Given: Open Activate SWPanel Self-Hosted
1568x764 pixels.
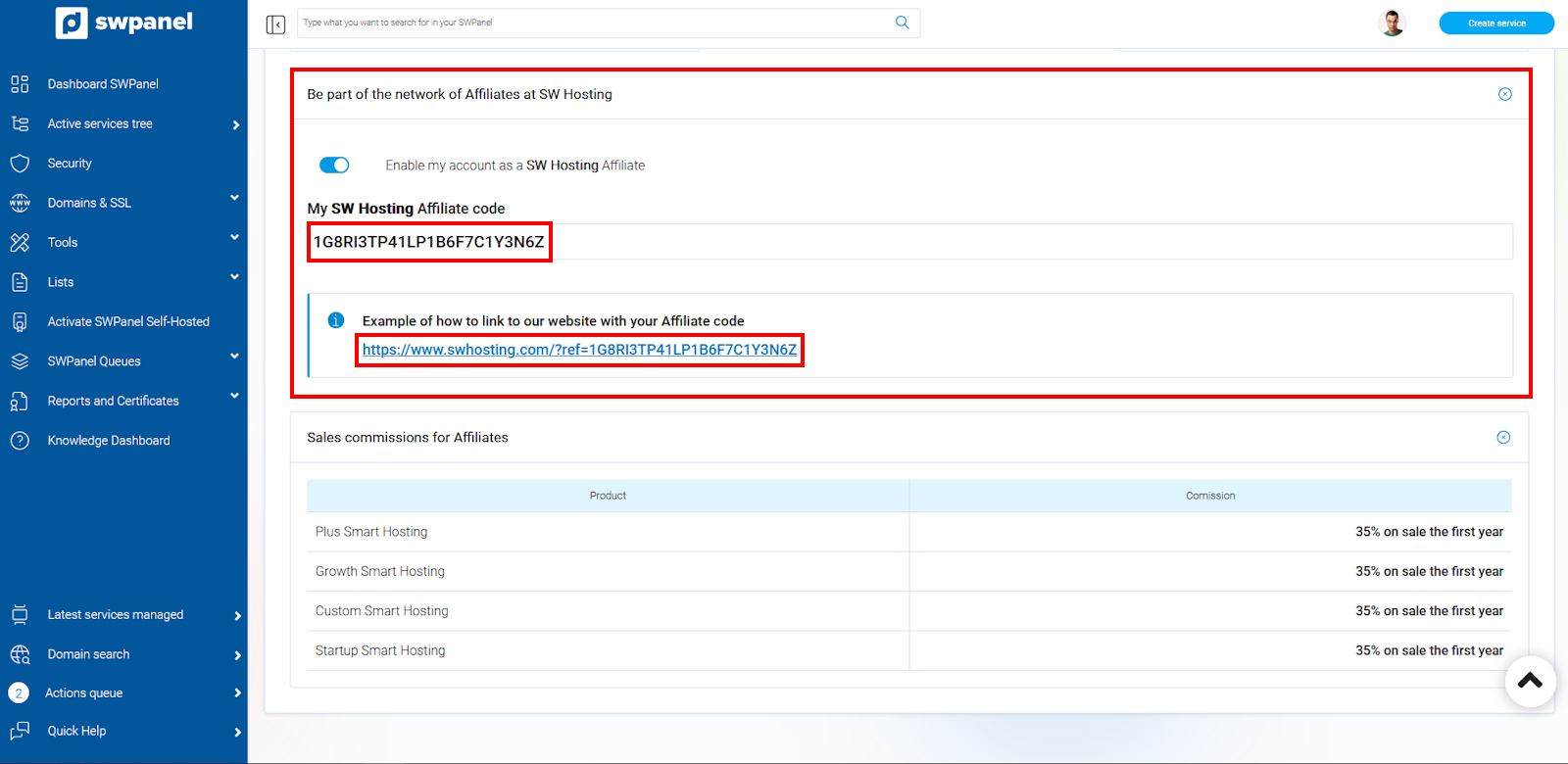Looking at the screenshot, I should (127, 321).
